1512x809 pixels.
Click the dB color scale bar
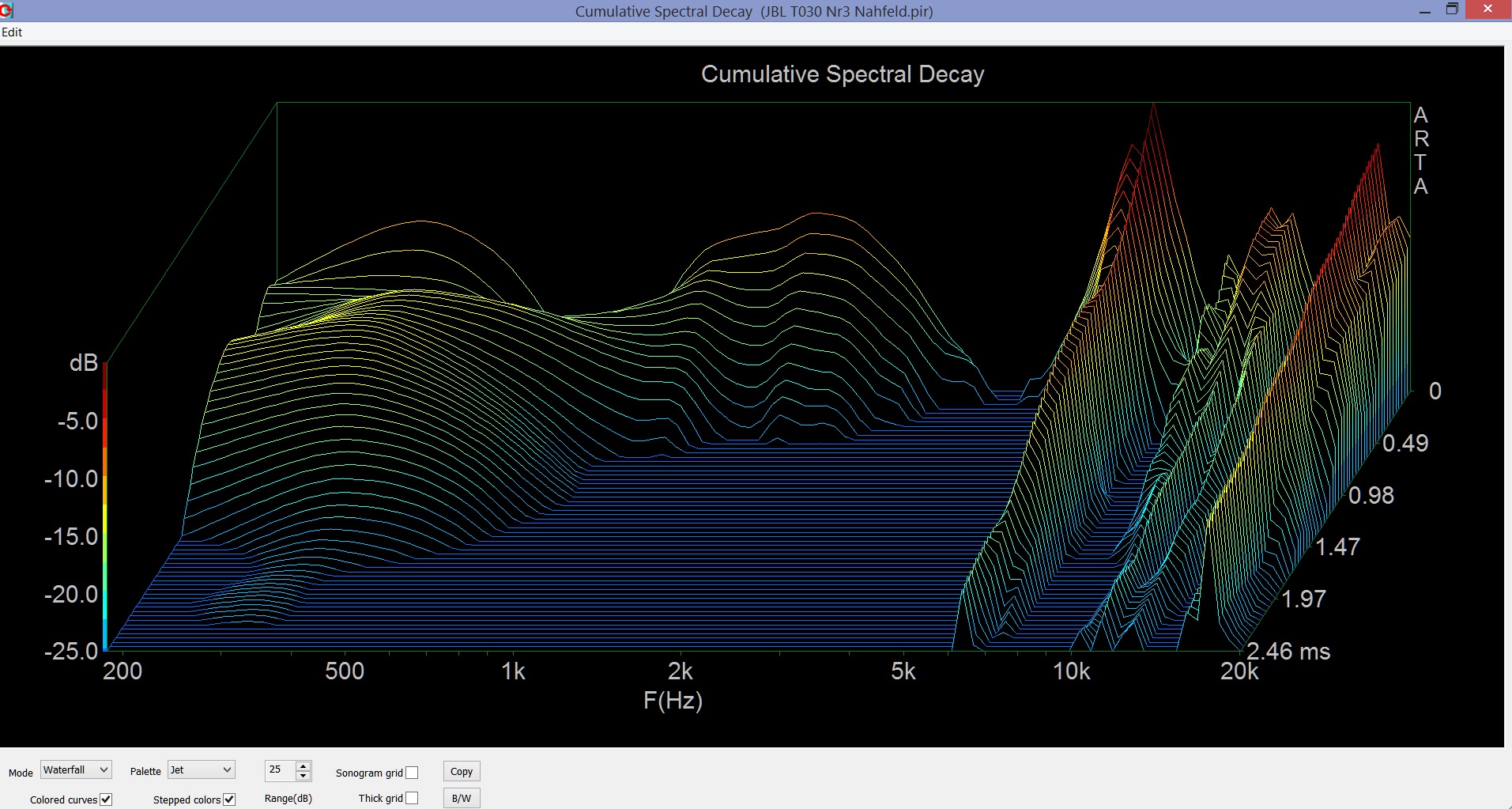[x=104, y=506]
